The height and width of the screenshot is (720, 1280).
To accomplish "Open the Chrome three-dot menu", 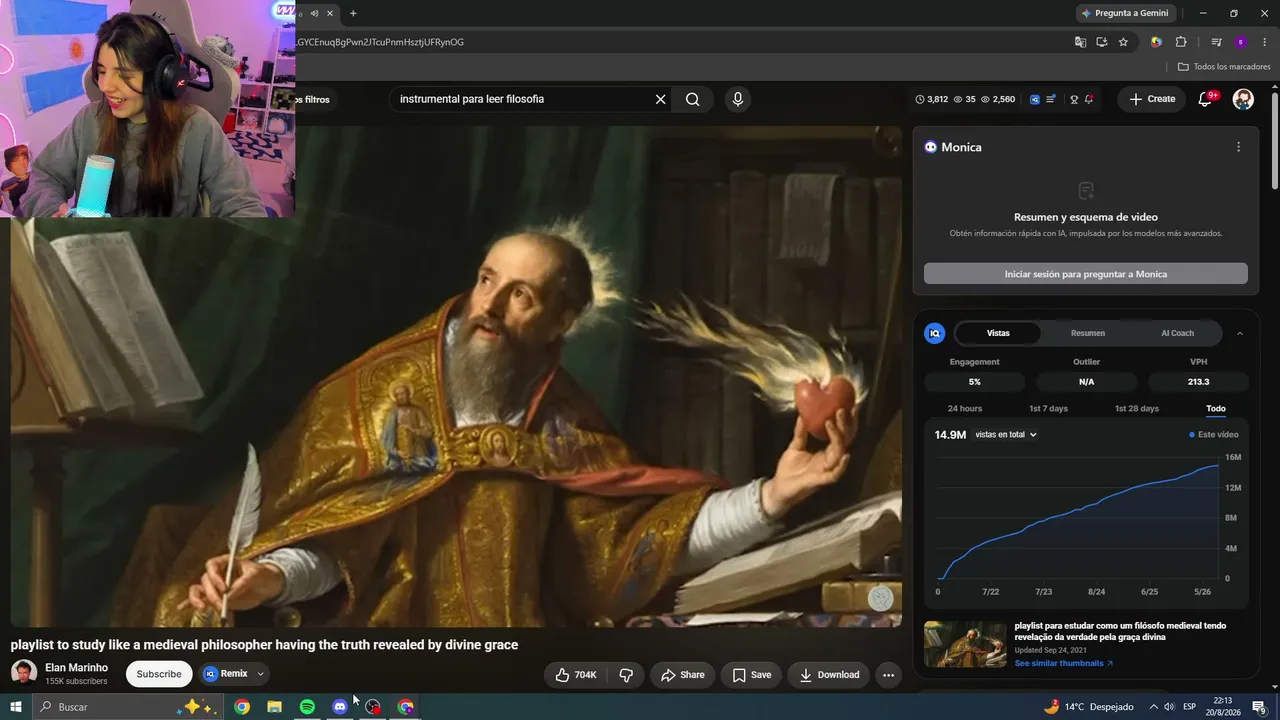I will coord(1265,42).
